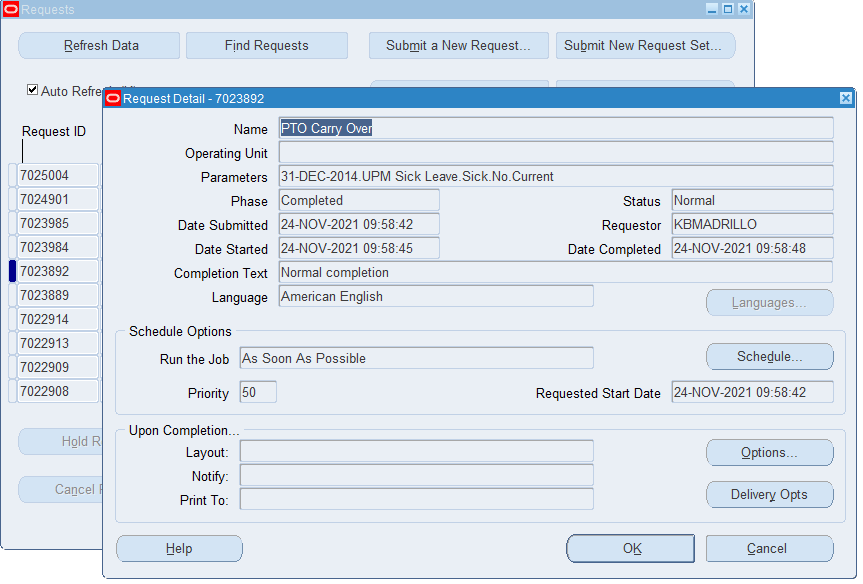Click the Refresh Data button
Viewport: 863px width, 584px height.
98,45
